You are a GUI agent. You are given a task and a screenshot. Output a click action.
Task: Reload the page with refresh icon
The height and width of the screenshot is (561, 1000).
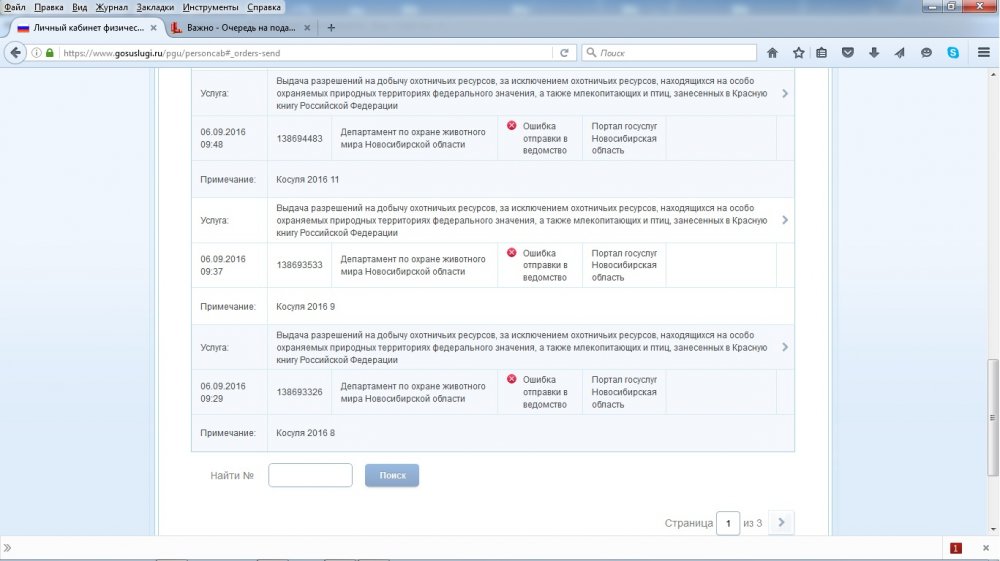[565, 53]
